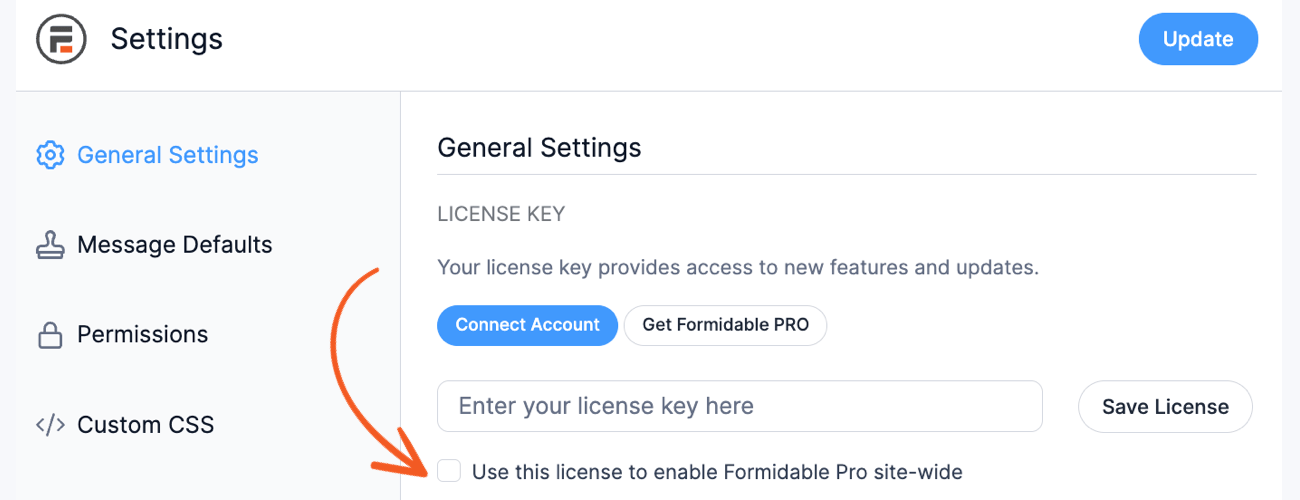Enable the site-wide license checkbox
Viewport: 1300px width, 500px height.
[449, 471]
